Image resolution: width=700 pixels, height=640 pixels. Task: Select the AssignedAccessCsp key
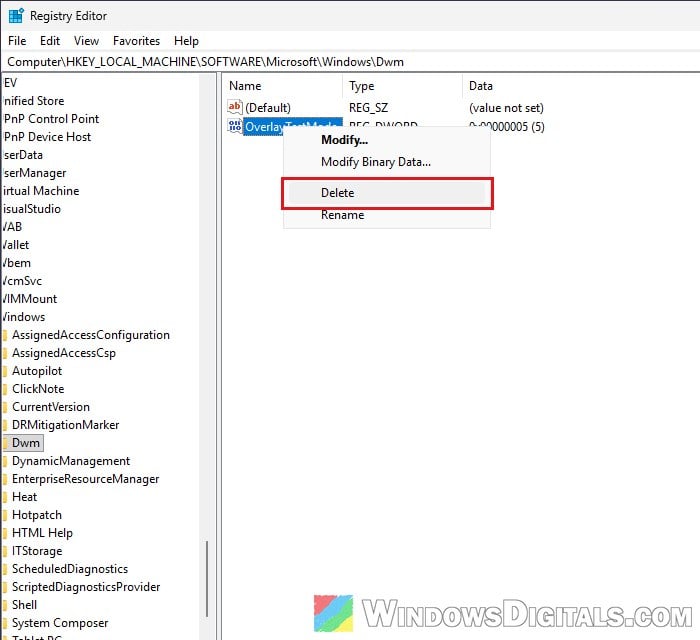coord(64,353)
